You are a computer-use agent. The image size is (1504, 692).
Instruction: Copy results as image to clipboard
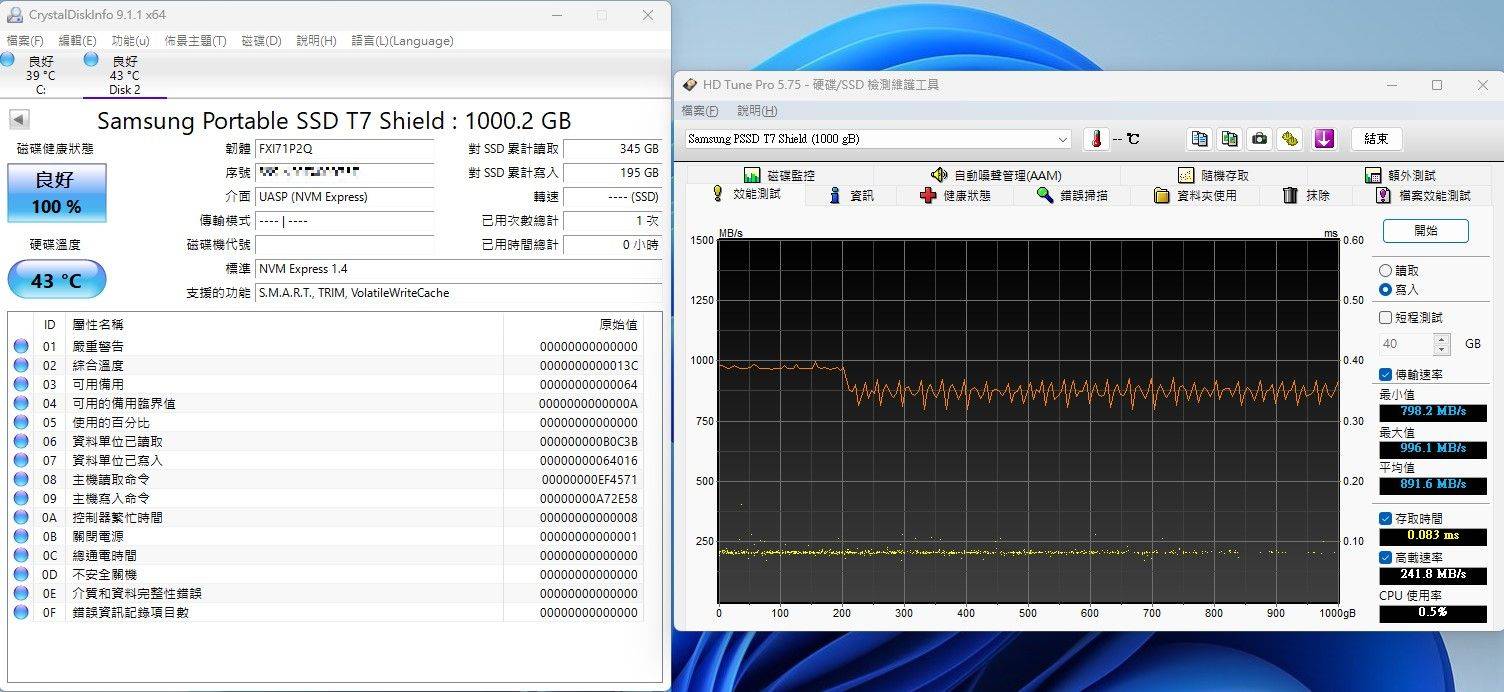1229,139
